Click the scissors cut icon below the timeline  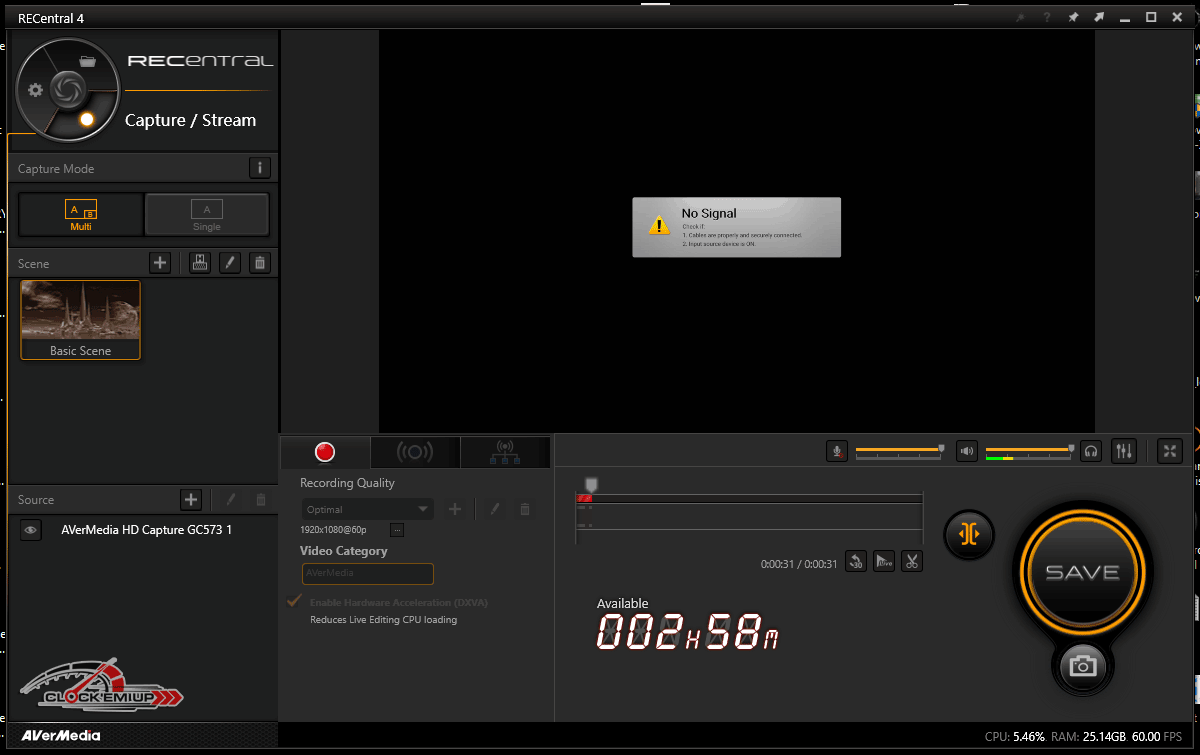[x=911, y=561]
